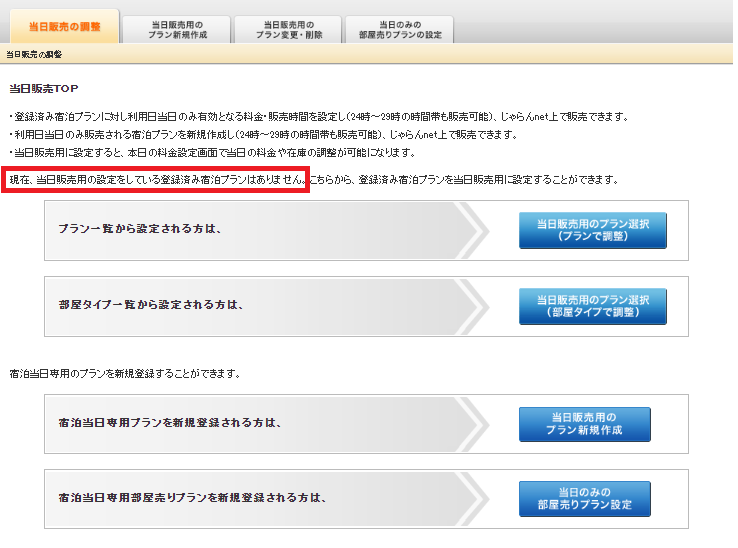Click the 宿泊当日専用のプランを新規登録 description text
This screenshot has width=738, height=548.
tap(125, 373)
